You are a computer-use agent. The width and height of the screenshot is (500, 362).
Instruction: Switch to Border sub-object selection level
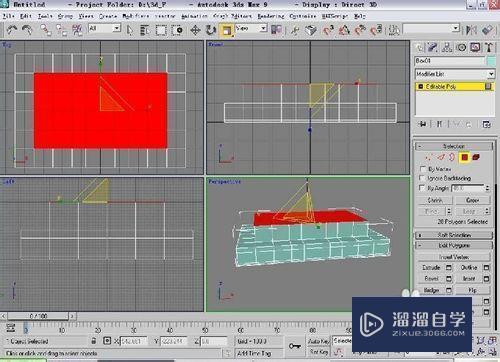coord(452,157)
